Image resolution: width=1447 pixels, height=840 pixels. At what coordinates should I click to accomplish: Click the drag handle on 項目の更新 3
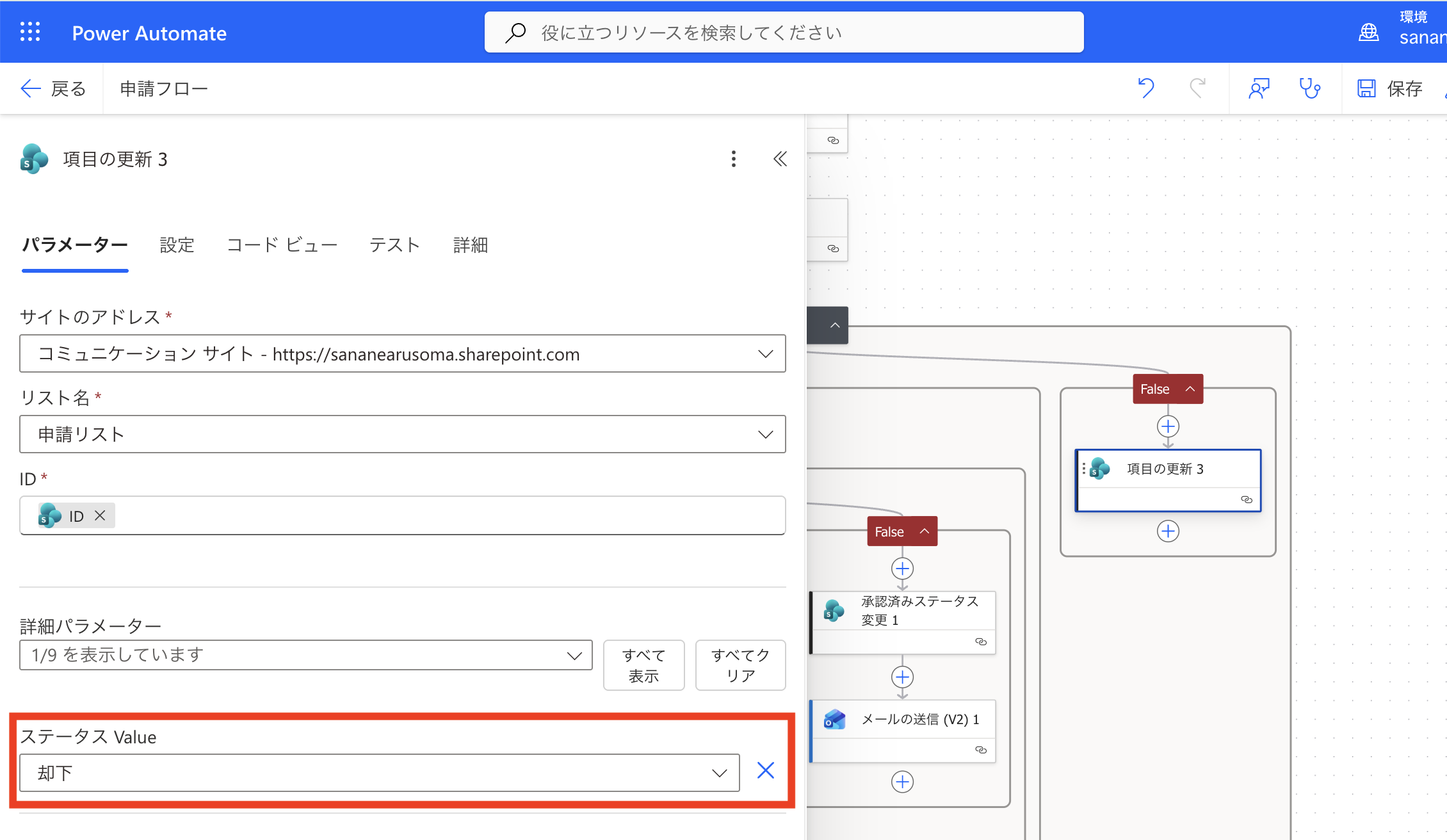pos(1083,469)
